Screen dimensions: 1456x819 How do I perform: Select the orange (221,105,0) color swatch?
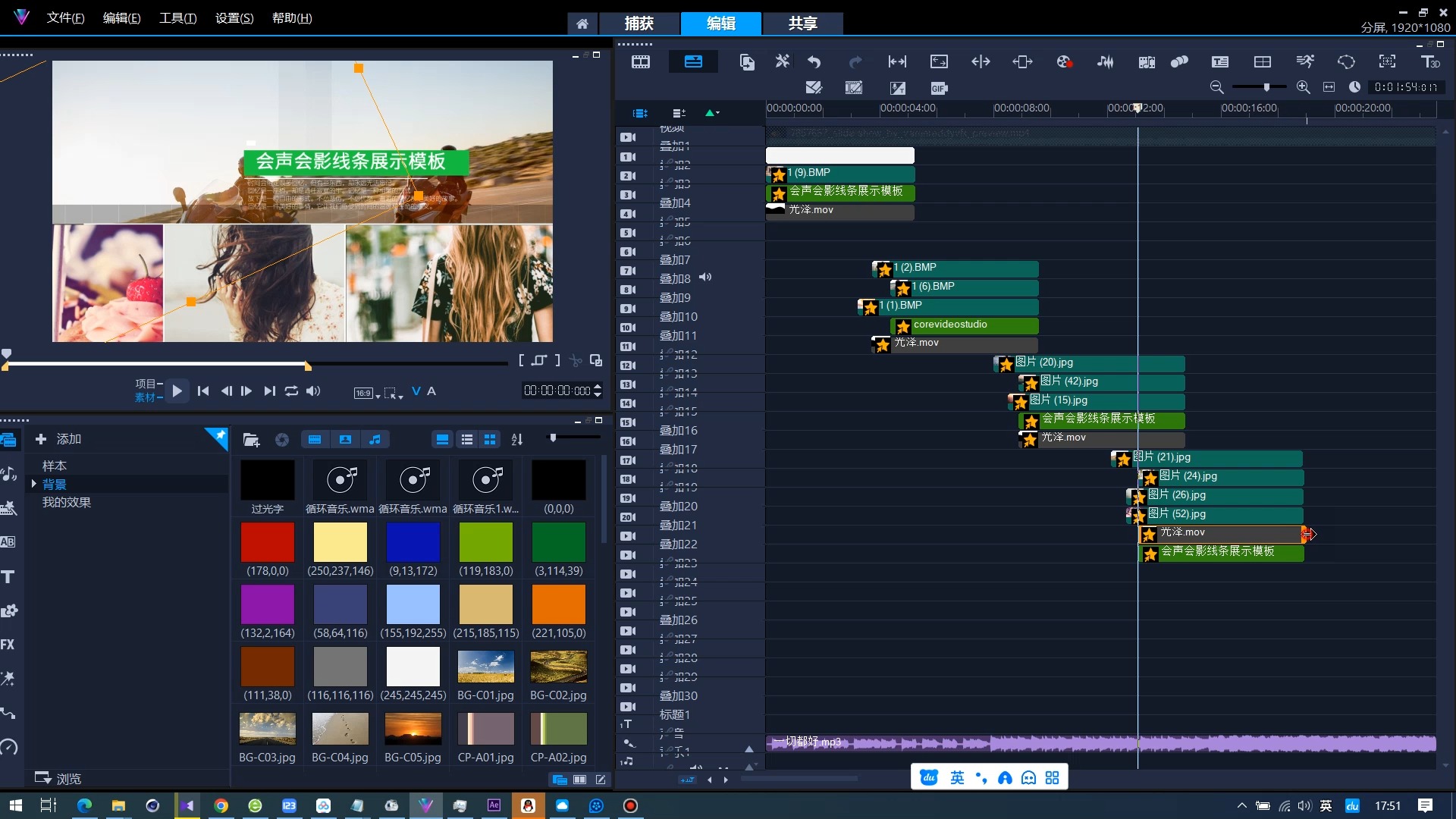[x=558, y=604]
